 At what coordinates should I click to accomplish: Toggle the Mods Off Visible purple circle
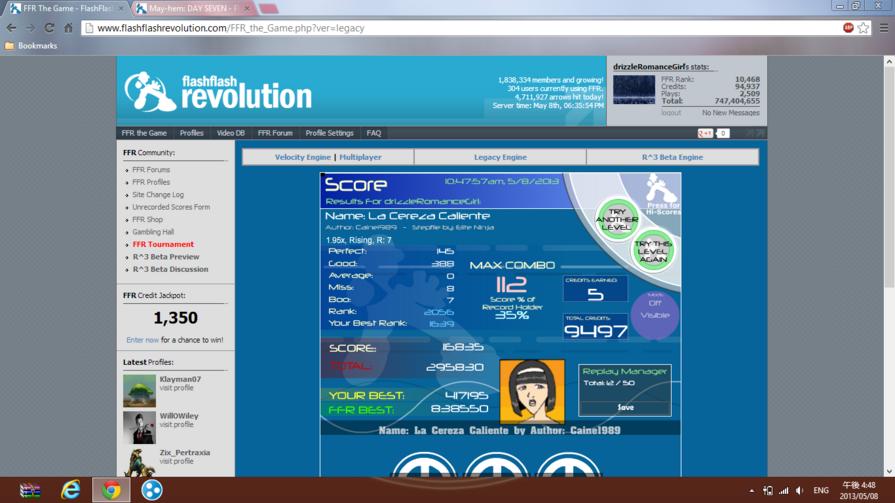[x=655, y=313]
